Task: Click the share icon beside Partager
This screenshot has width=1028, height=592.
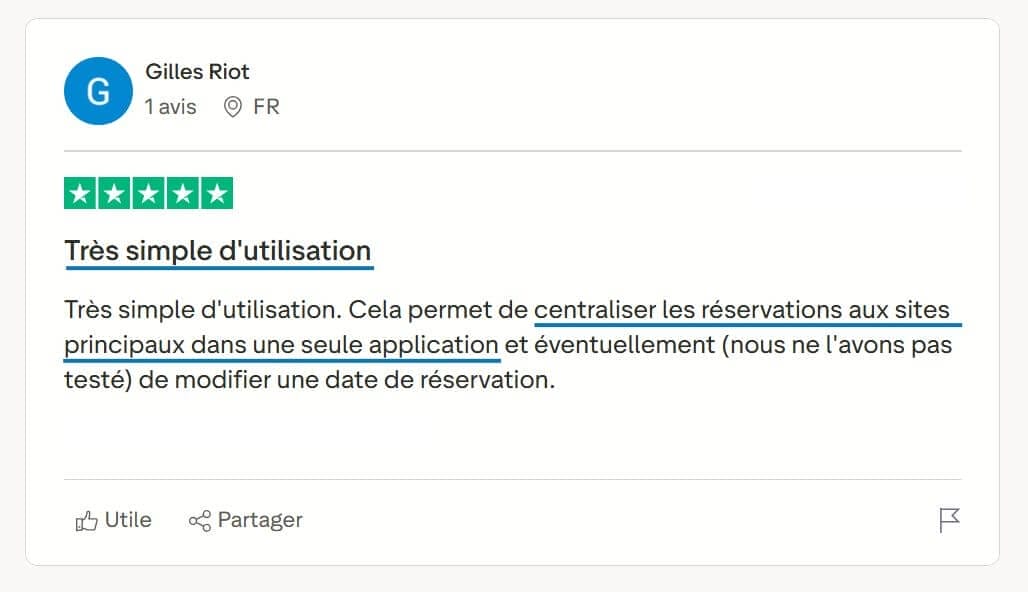Action: coord(200,521)
